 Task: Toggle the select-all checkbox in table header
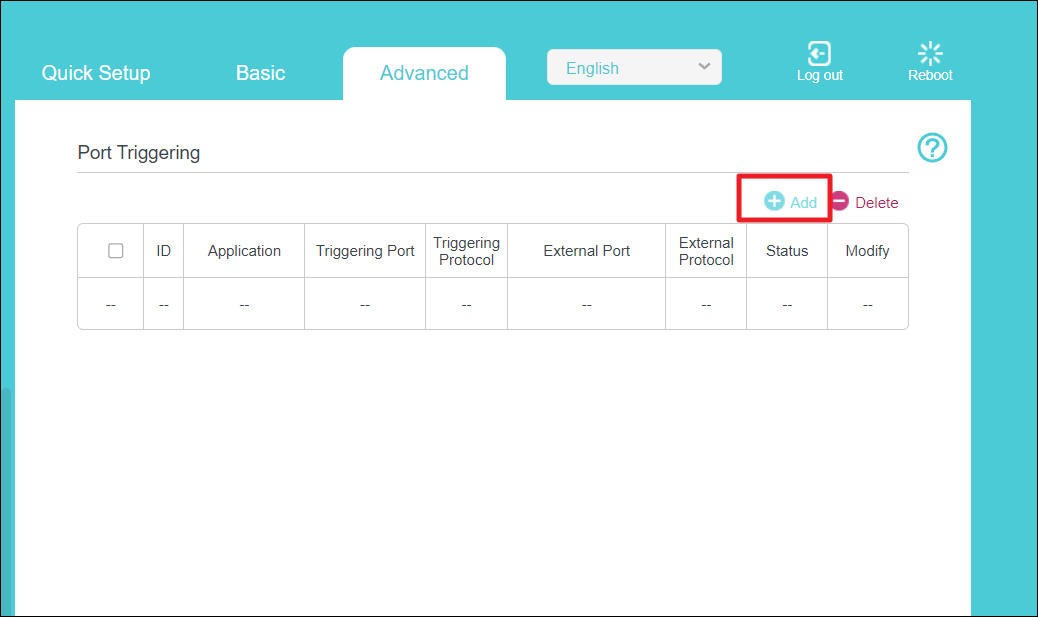point(115,251)
